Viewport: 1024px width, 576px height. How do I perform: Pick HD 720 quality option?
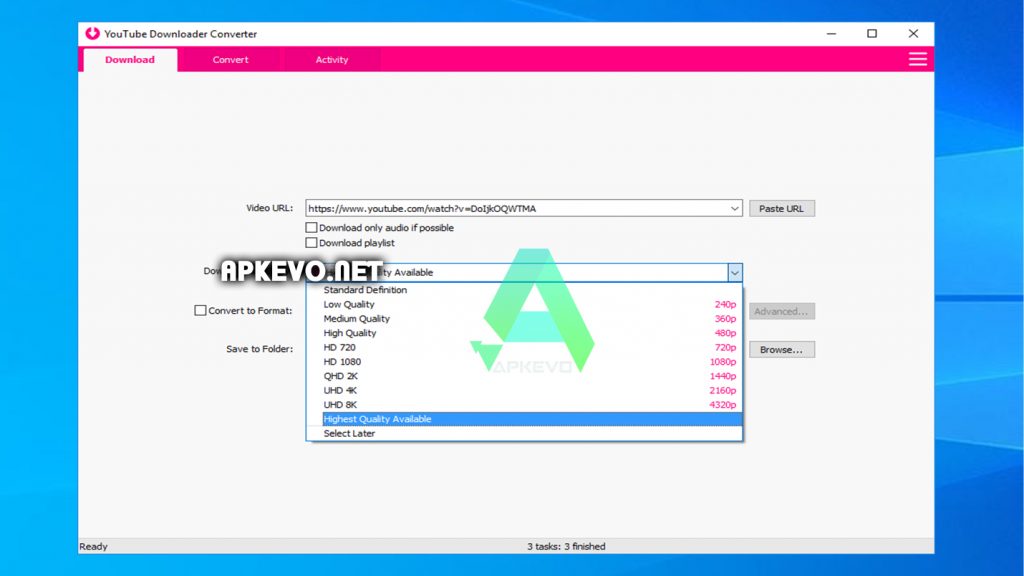(x=524, y=347)
